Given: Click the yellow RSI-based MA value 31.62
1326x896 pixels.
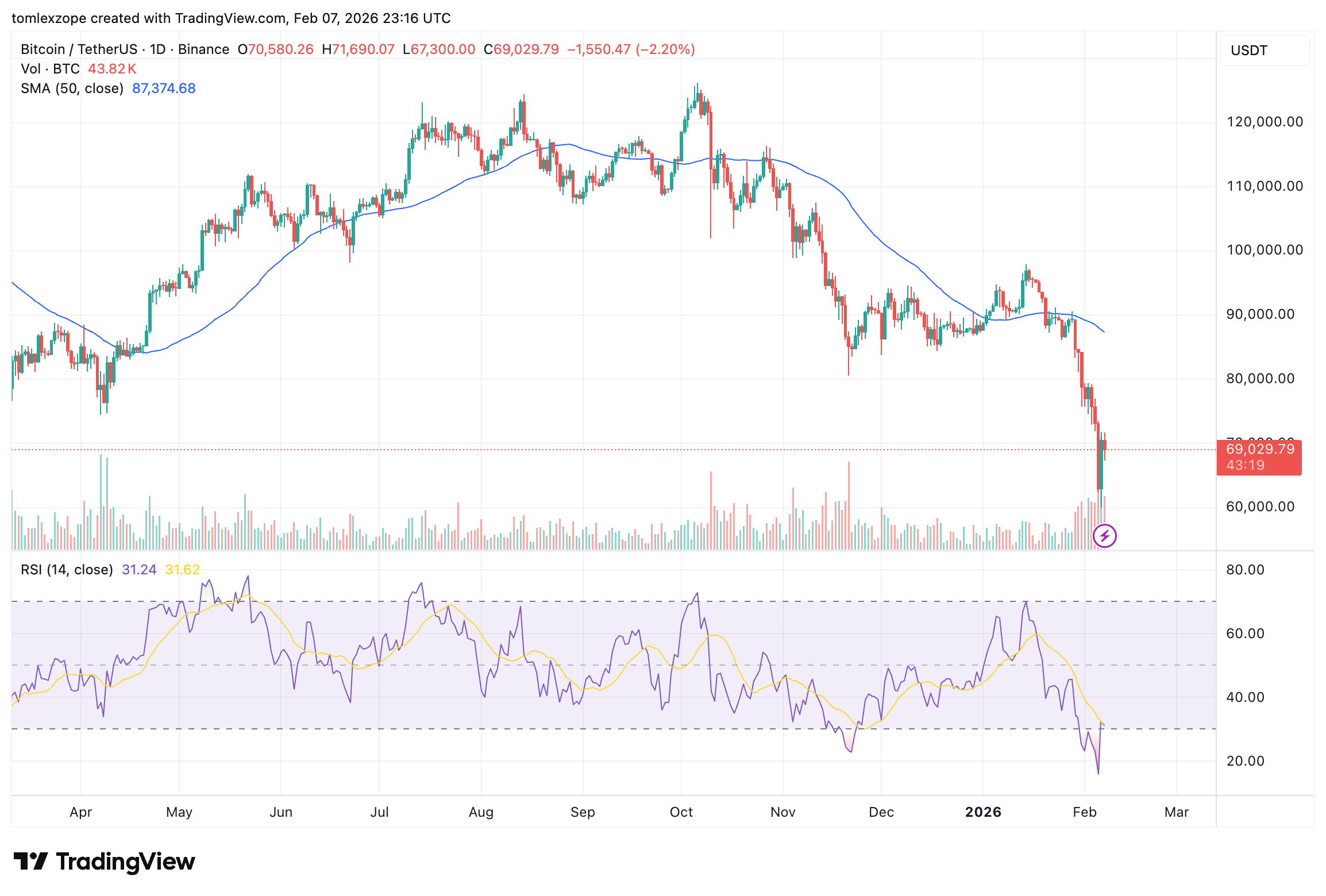Looking at the screenshot, I should tap(181, 569).
